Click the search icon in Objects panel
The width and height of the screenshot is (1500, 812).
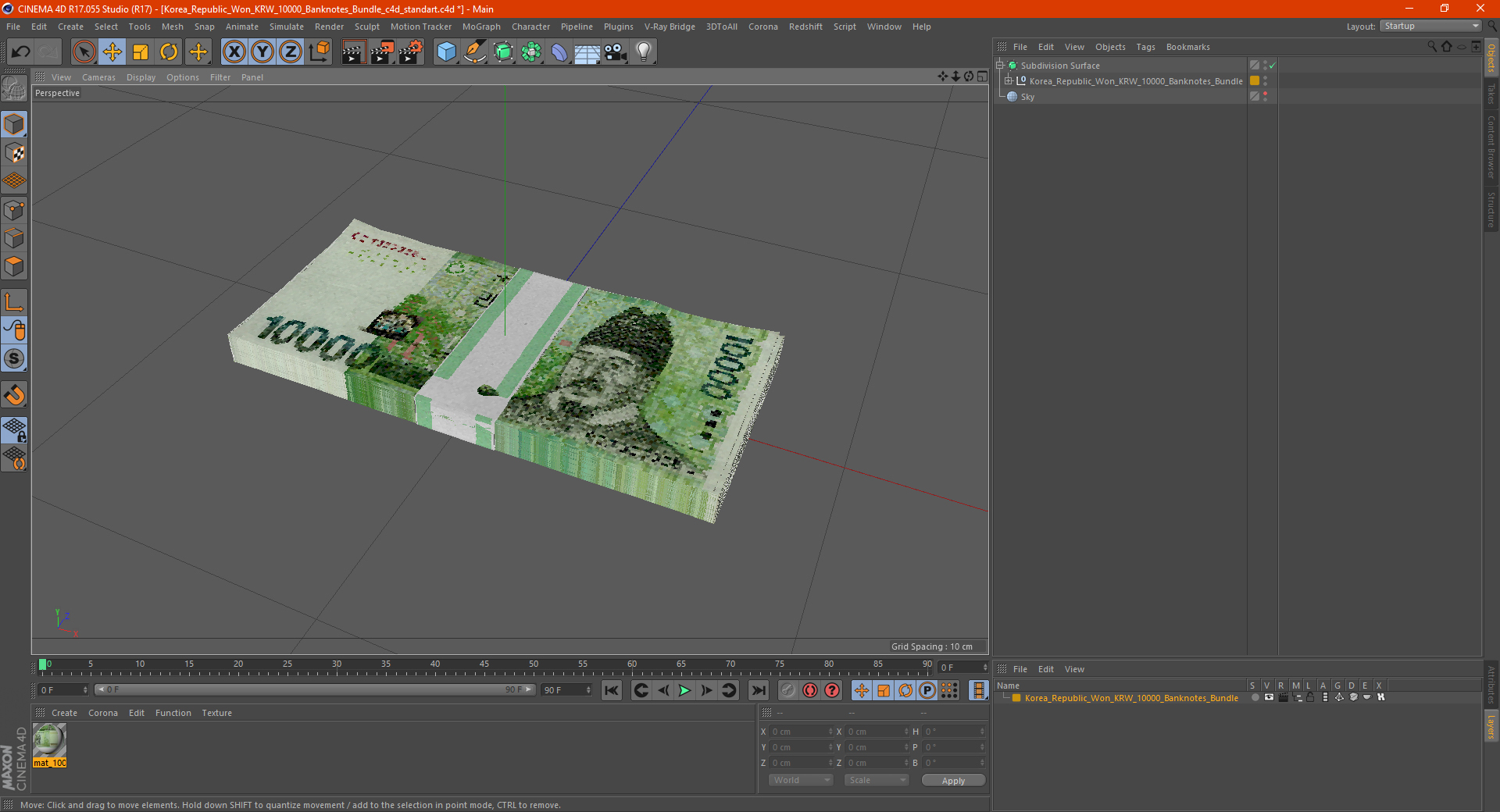pos(1432,46)
